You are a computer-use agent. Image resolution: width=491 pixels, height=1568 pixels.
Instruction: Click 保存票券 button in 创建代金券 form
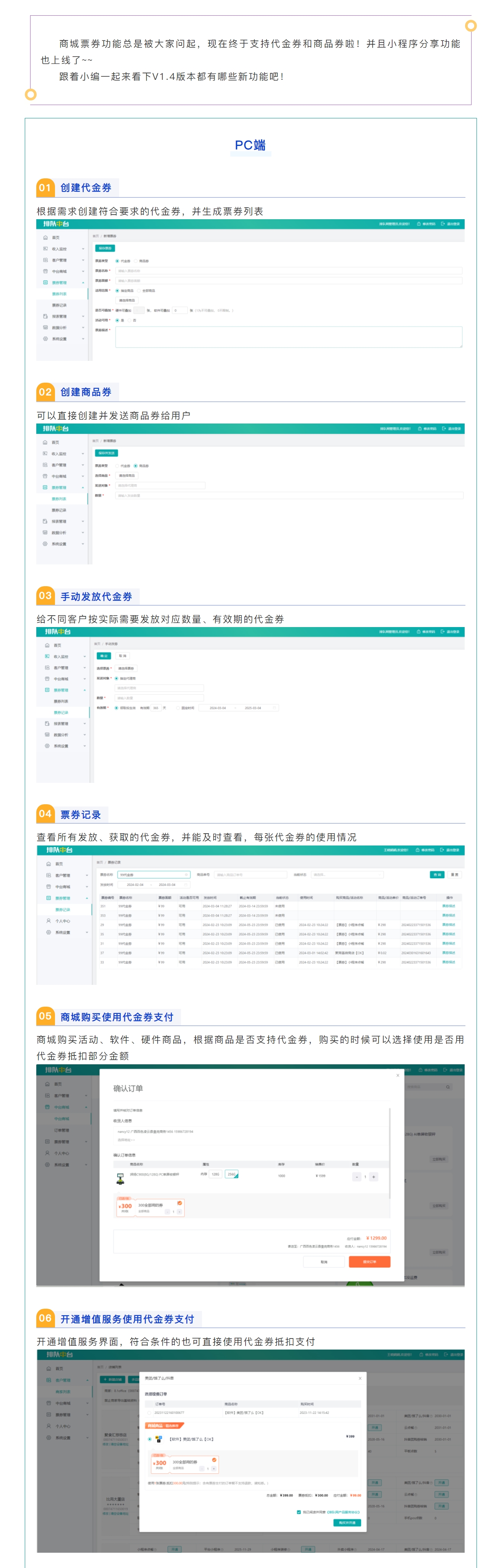coord(105,248)
